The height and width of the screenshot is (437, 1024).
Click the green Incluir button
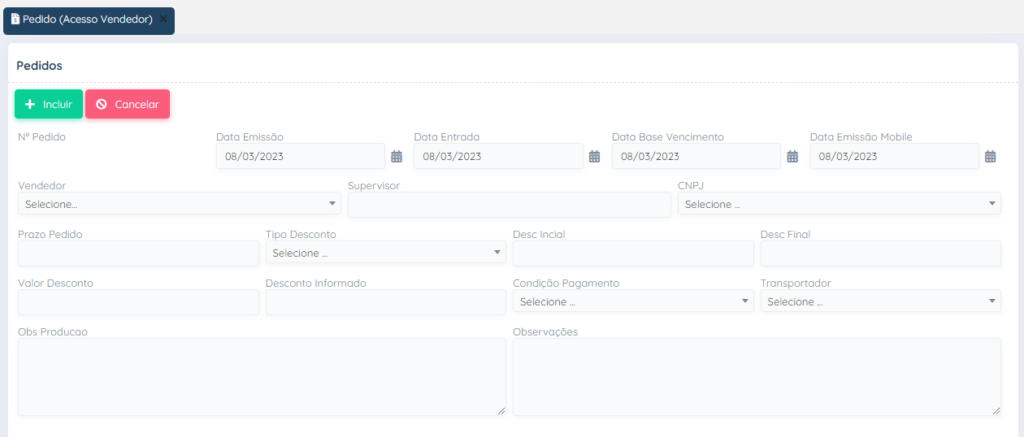pyautogui.click(x=49, y=104)
